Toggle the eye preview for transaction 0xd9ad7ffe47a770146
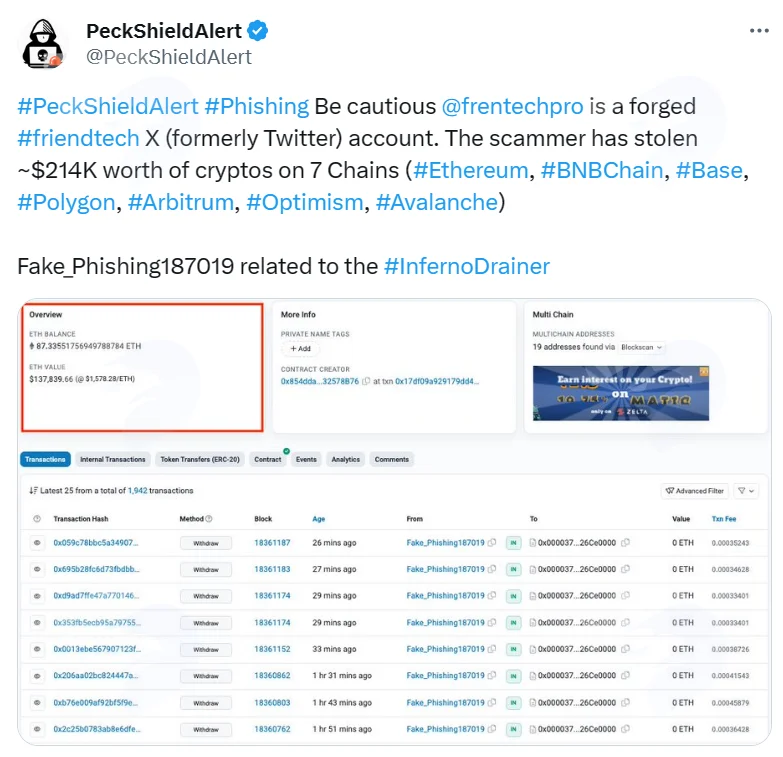This screenshot has height=757, width=783. pyautogui.click(x=37, y=596)
